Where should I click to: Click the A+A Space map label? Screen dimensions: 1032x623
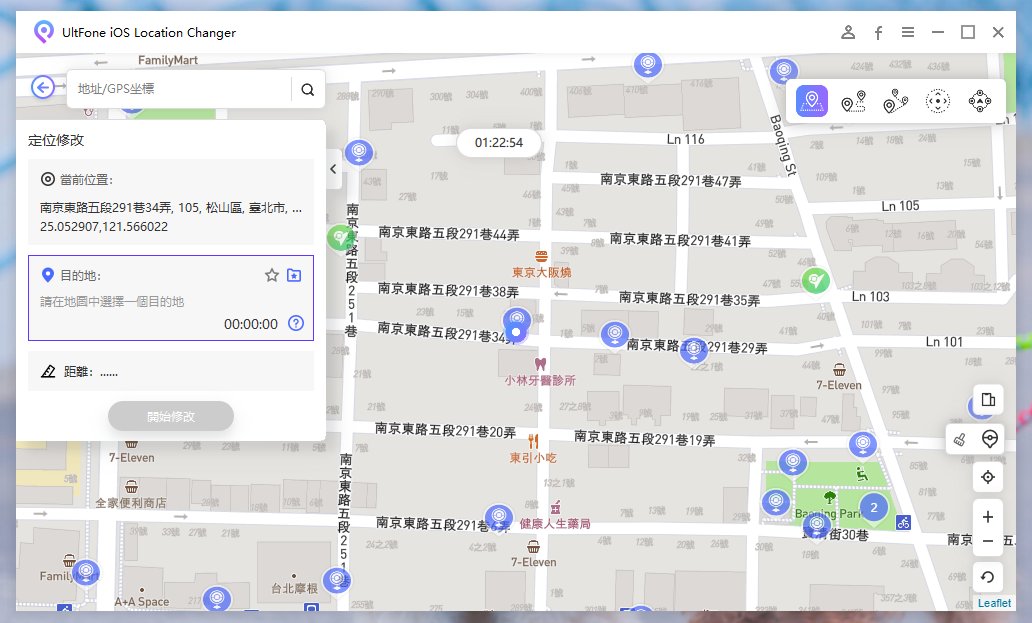[142, 601]
